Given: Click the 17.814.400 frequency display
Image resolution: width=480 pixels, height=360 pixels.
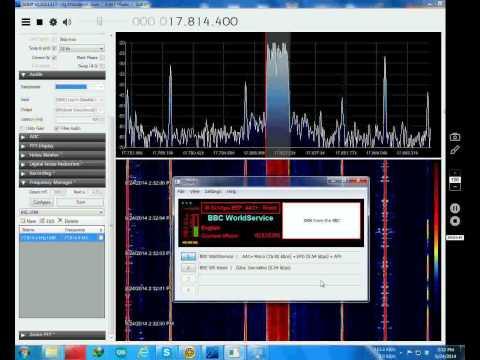Looking at the screenshot, I should point(185,22).
